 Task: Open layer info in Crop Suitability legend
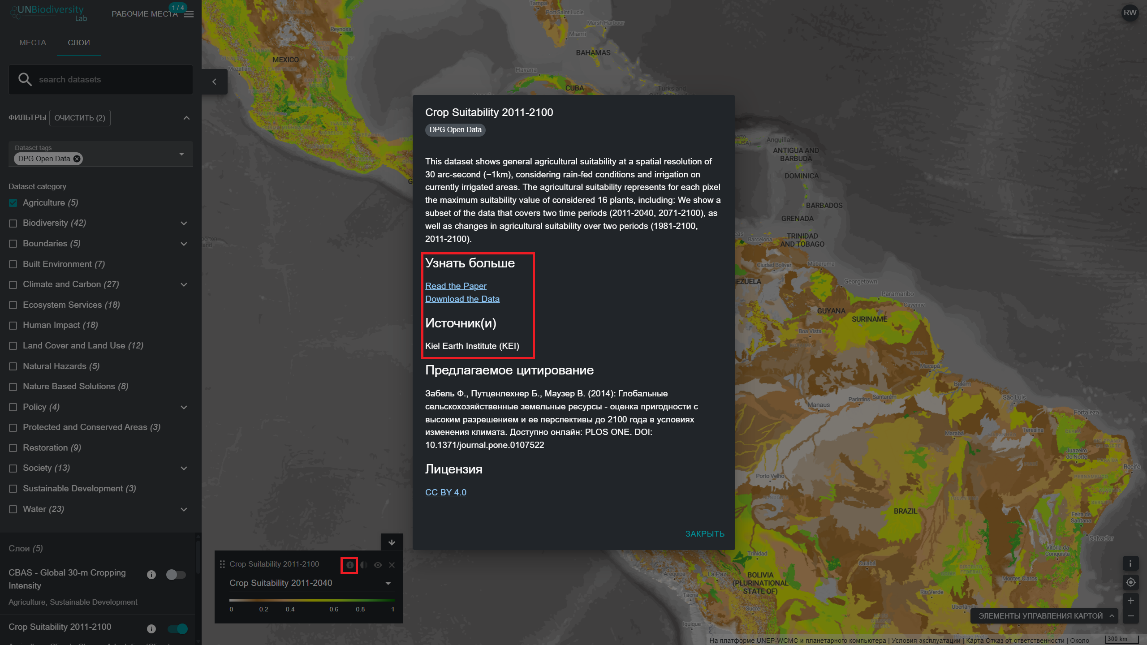pyautogui.click(x=350, y=565)
